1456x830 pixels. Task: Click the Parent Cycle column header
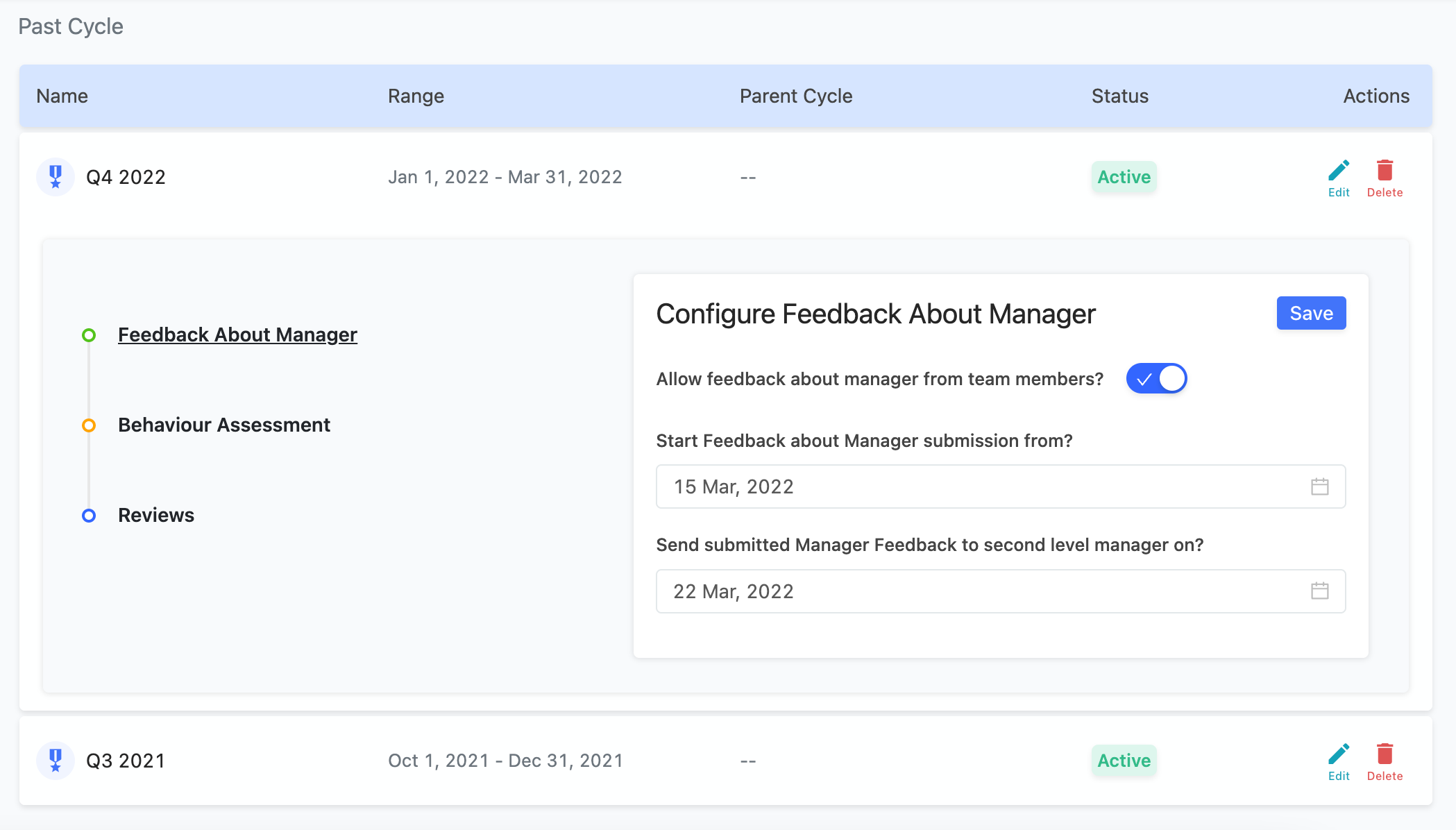796,96
